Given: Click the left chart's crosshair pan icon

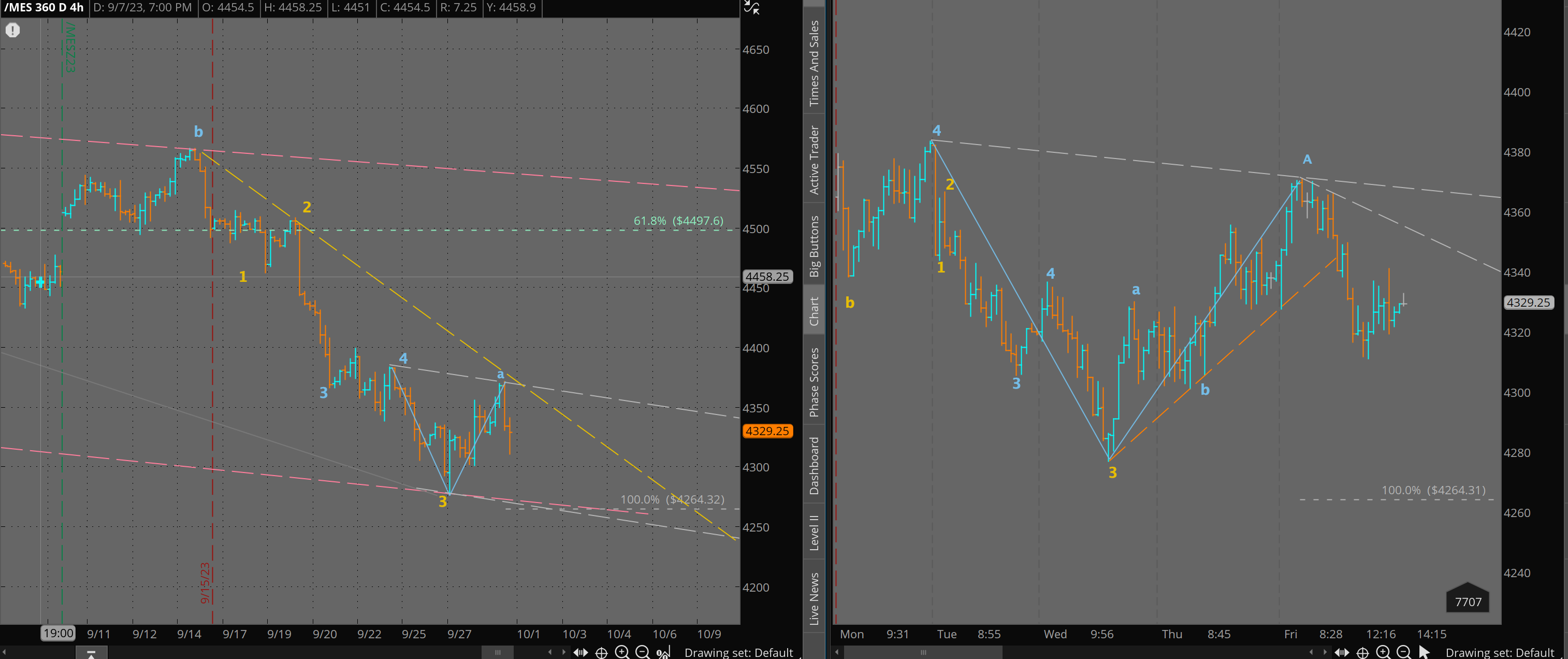Looking at the screenshot, I should pyautogui.click(x=601, y=652).
